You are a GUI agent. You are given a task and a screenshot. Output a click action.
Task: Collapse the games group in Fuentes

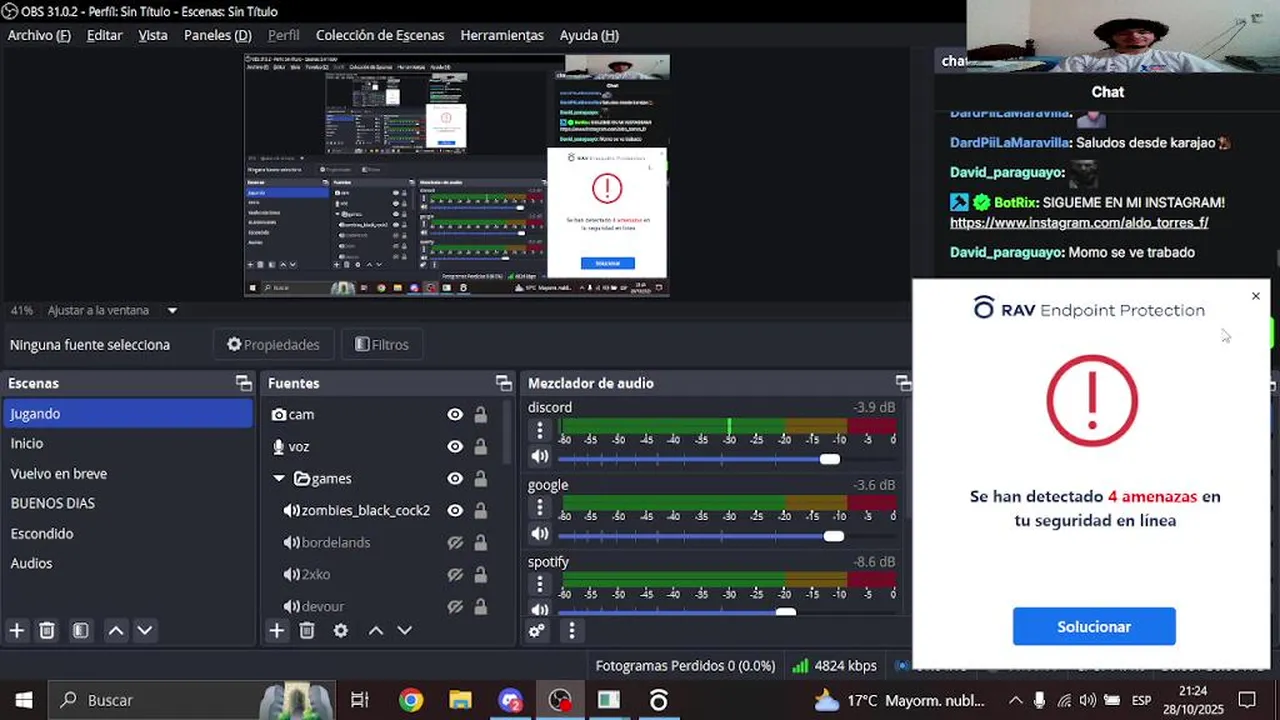pyautogui.click(x=279, y=478)
